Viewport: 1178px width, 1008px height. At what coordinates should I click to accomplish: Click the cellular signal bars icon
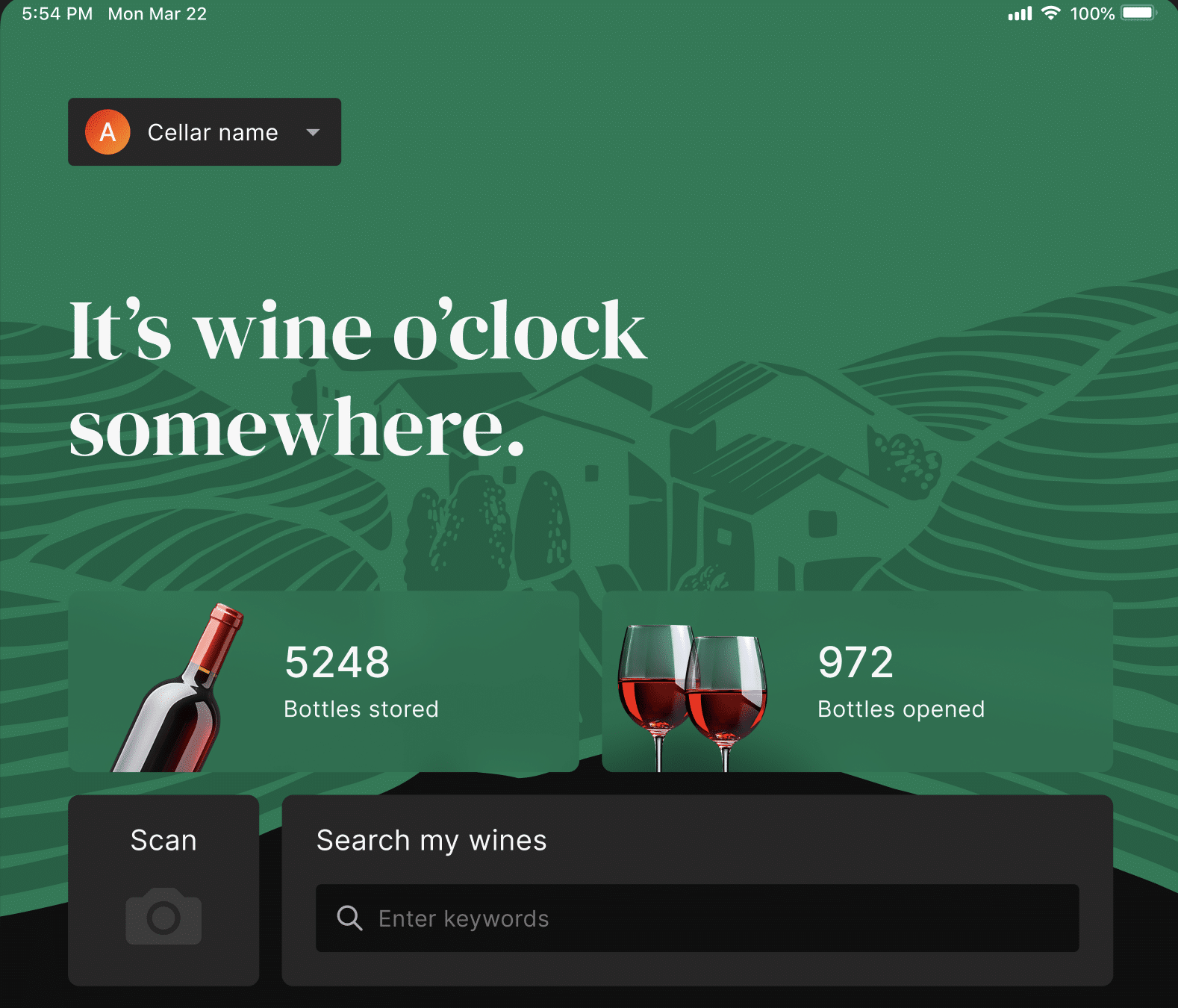click(1020, 13)
